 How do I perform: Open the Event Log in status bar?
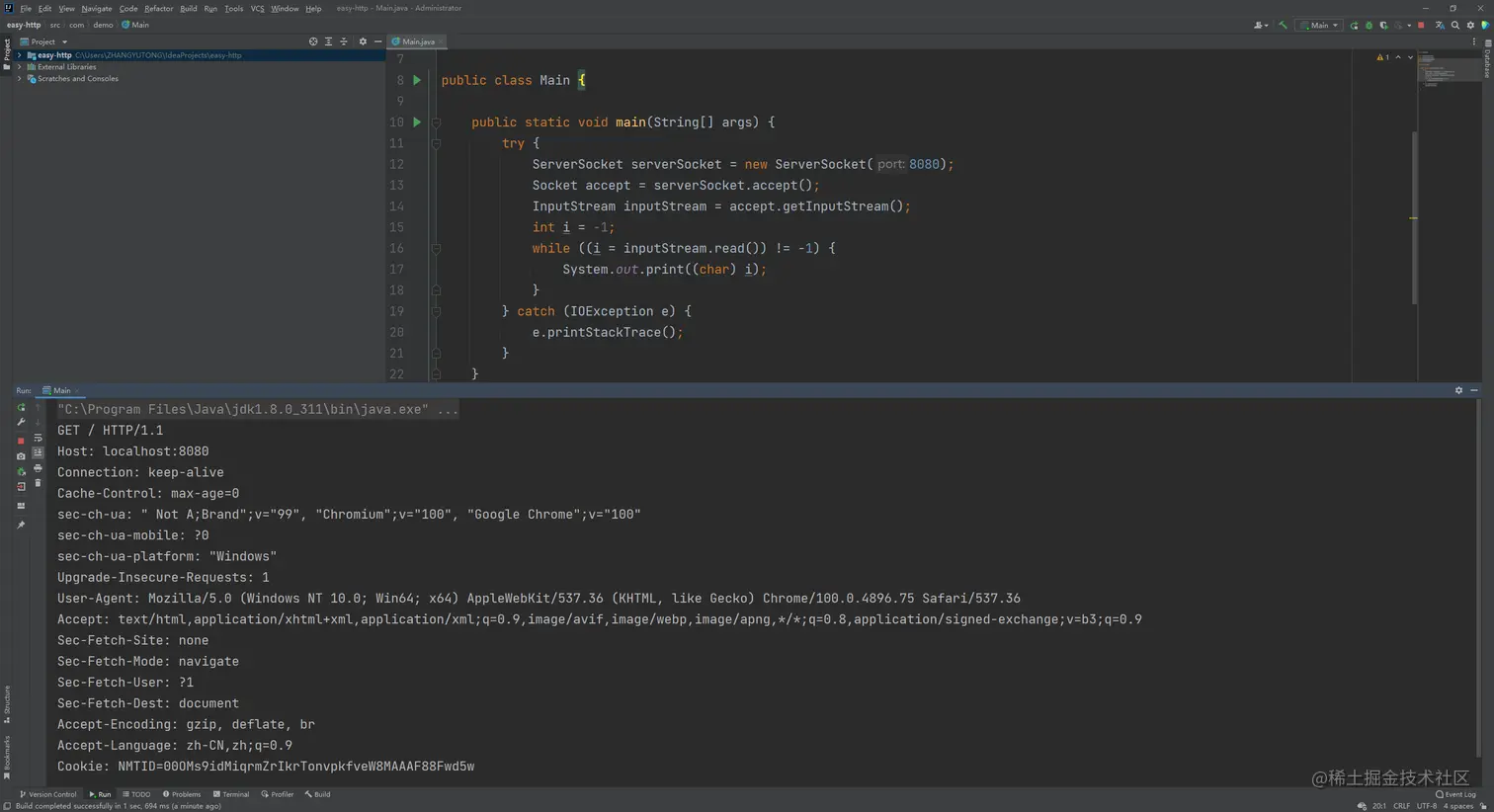coord(1455,794)
